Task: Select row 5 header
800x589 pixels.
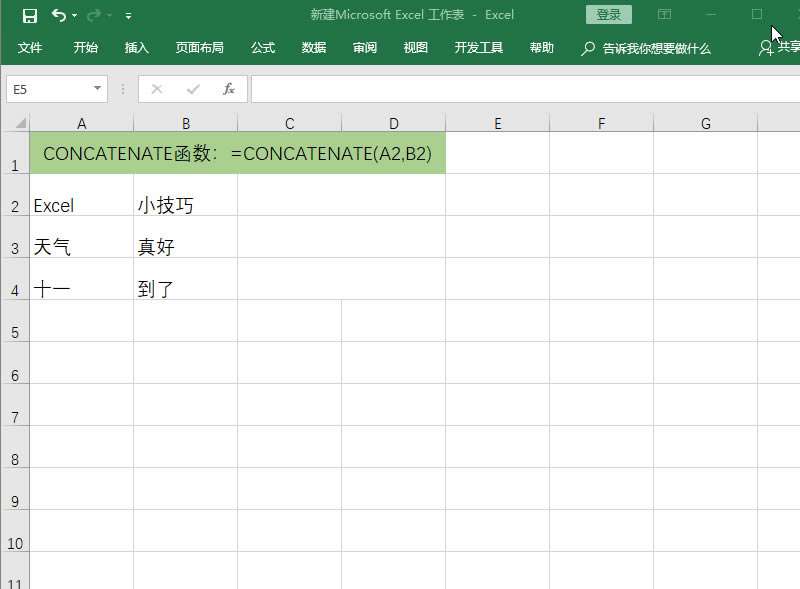Action: click(15, 321)
